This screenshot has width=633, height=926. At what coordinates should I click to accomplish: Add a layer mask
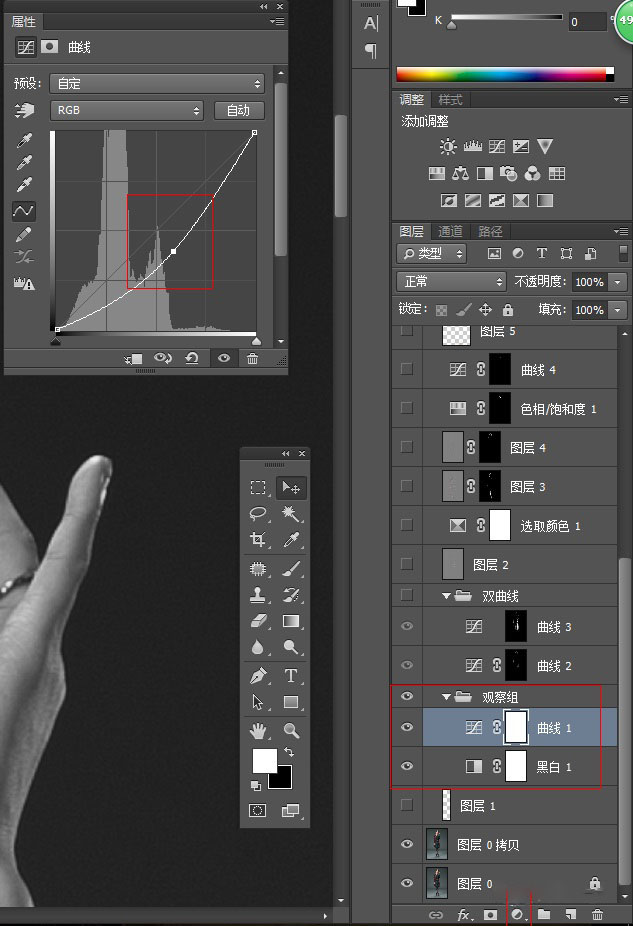pos(490,914)
